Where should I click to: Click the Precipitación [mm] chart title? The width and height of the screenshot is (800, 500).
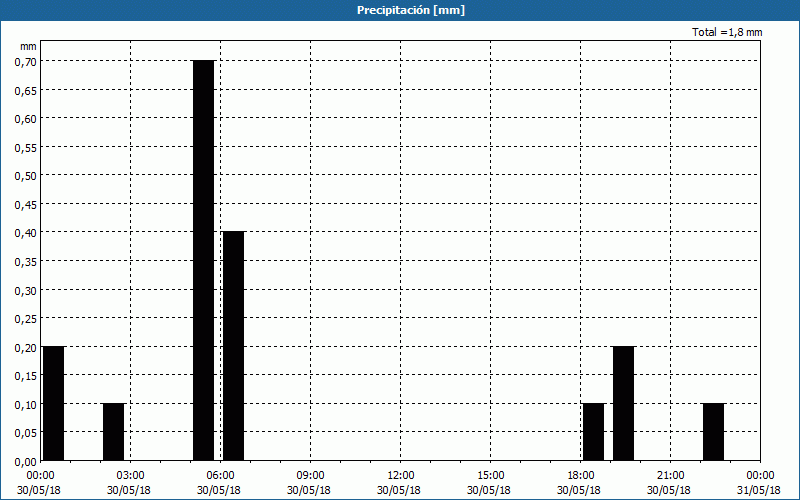point(411,10)
